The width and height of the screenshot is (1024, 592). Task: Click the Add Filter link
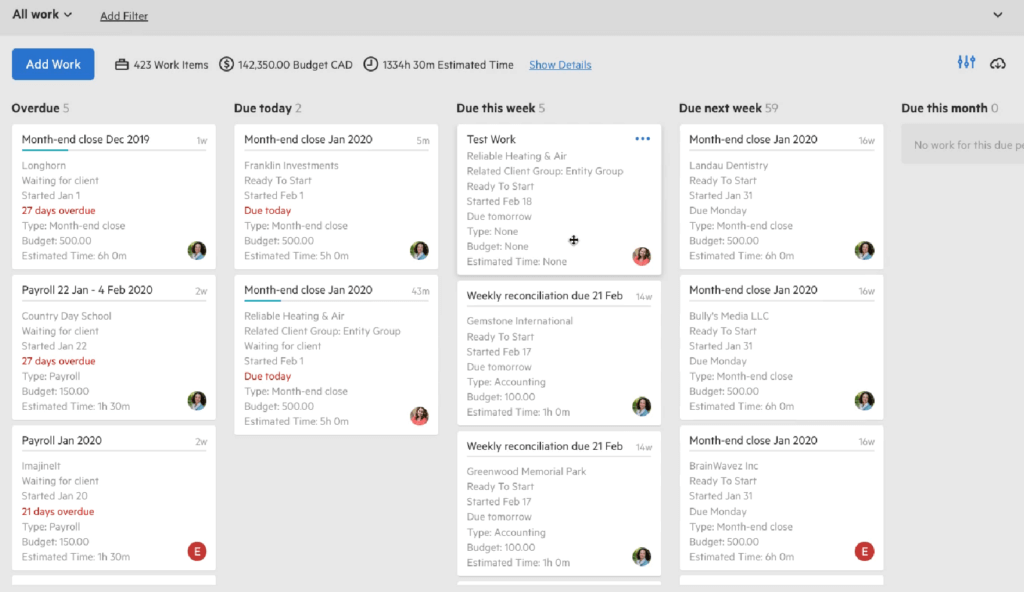pyautogui.click(x=123, y=16)
